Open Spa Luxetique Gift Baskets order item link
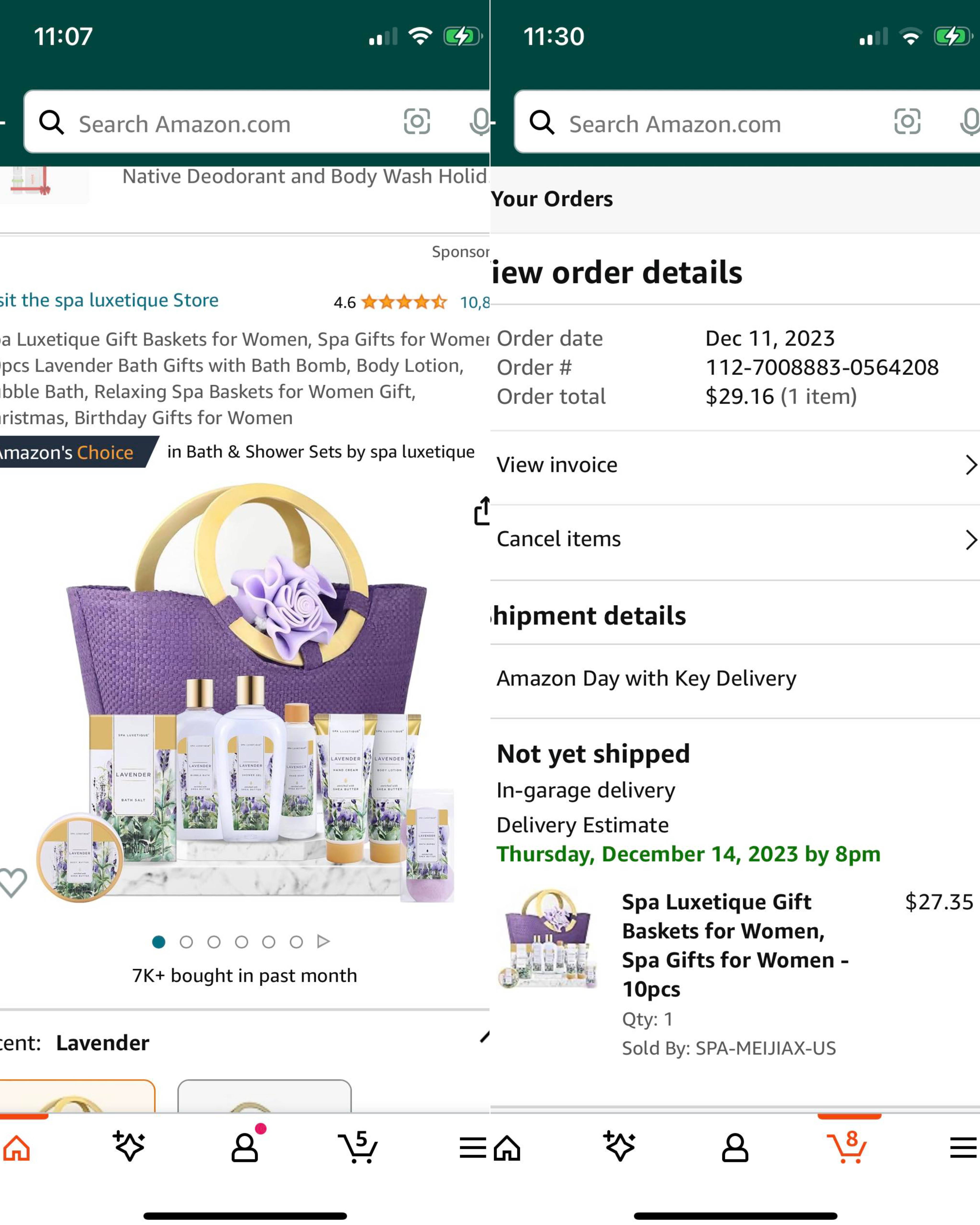The width and height of the screenshot is (980, 1225). coord(735,945)
